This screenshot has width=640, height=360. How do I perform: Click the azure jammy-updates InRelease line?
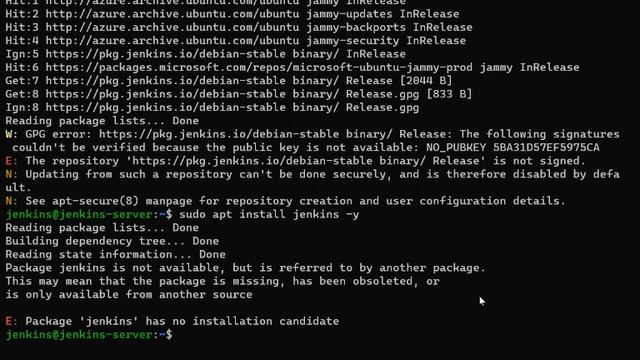(232, 14)
